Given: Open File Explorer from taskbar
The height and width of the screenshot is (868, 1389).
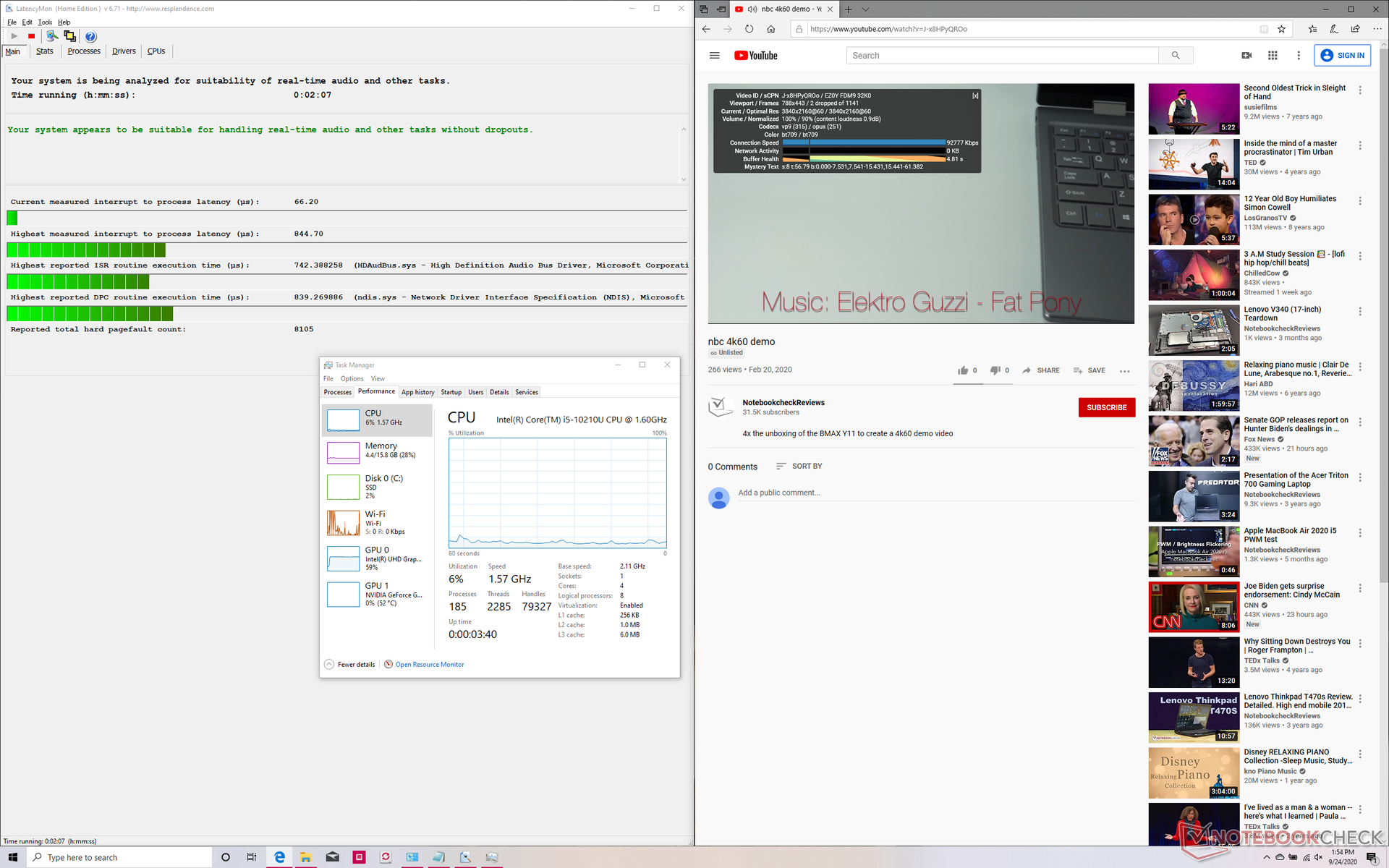Looking at the screenshot, I should click(306, 857).
